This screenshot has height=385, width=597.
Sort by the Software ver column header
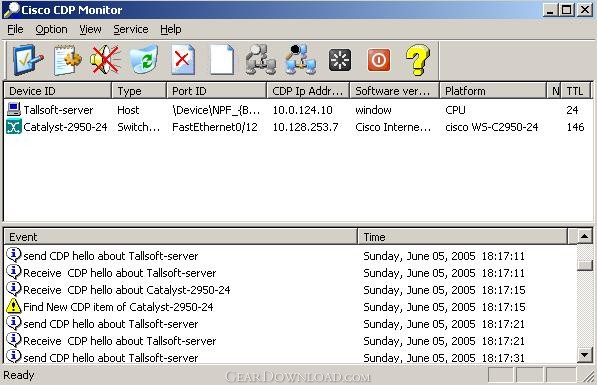pos(394,91)
